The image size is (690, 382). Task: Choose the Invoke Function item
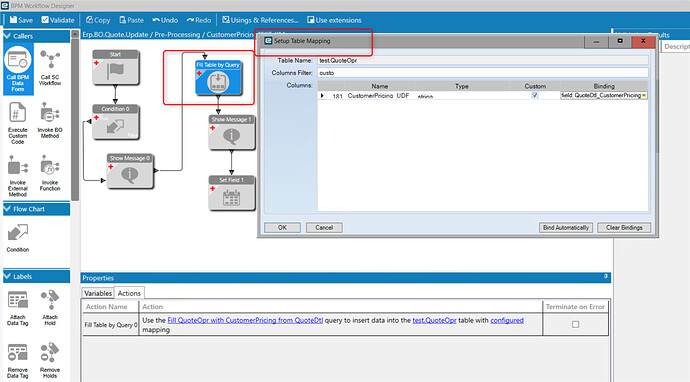tap(50, 173)
